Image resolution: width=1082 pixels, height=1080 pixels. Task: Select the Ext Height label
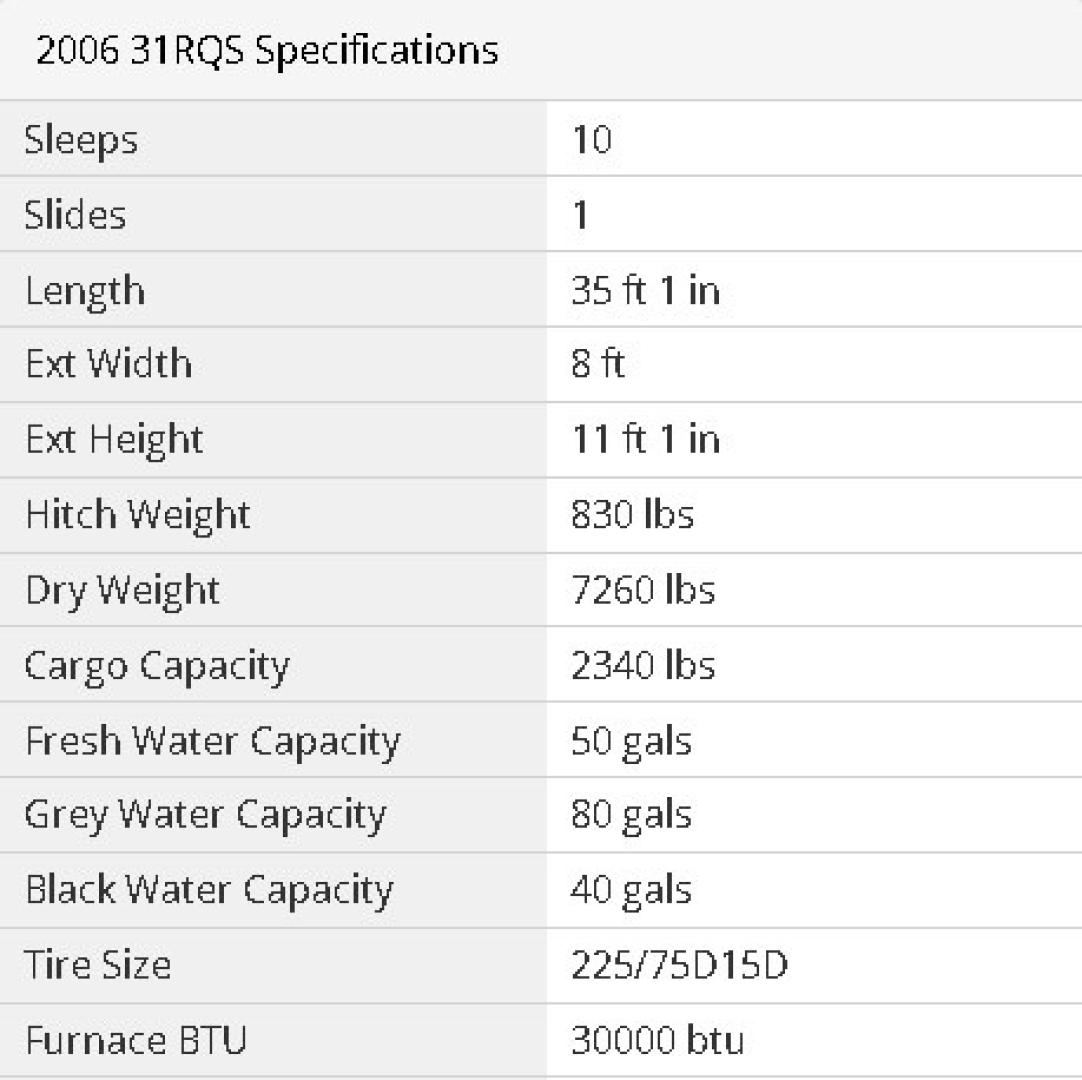click(x=115, y=440)
